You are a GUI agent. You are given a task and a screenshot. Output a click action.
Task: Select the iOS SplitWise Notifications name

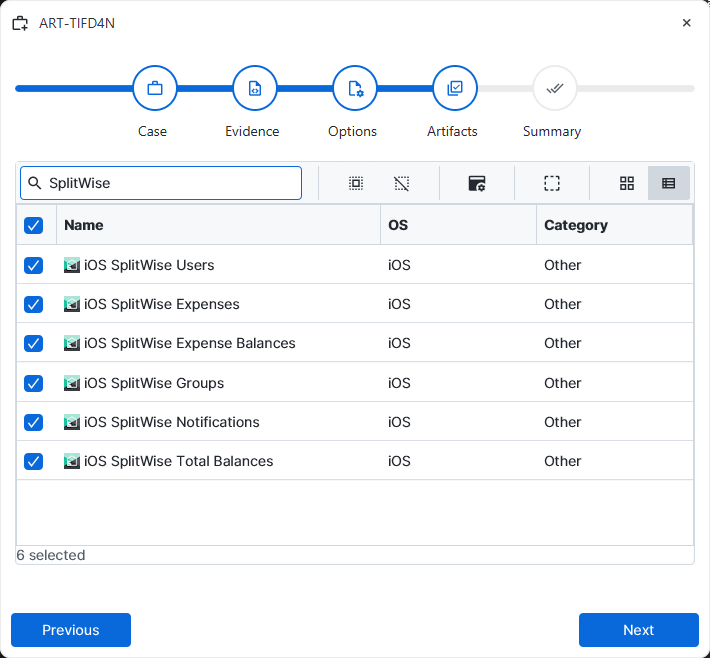172,422
